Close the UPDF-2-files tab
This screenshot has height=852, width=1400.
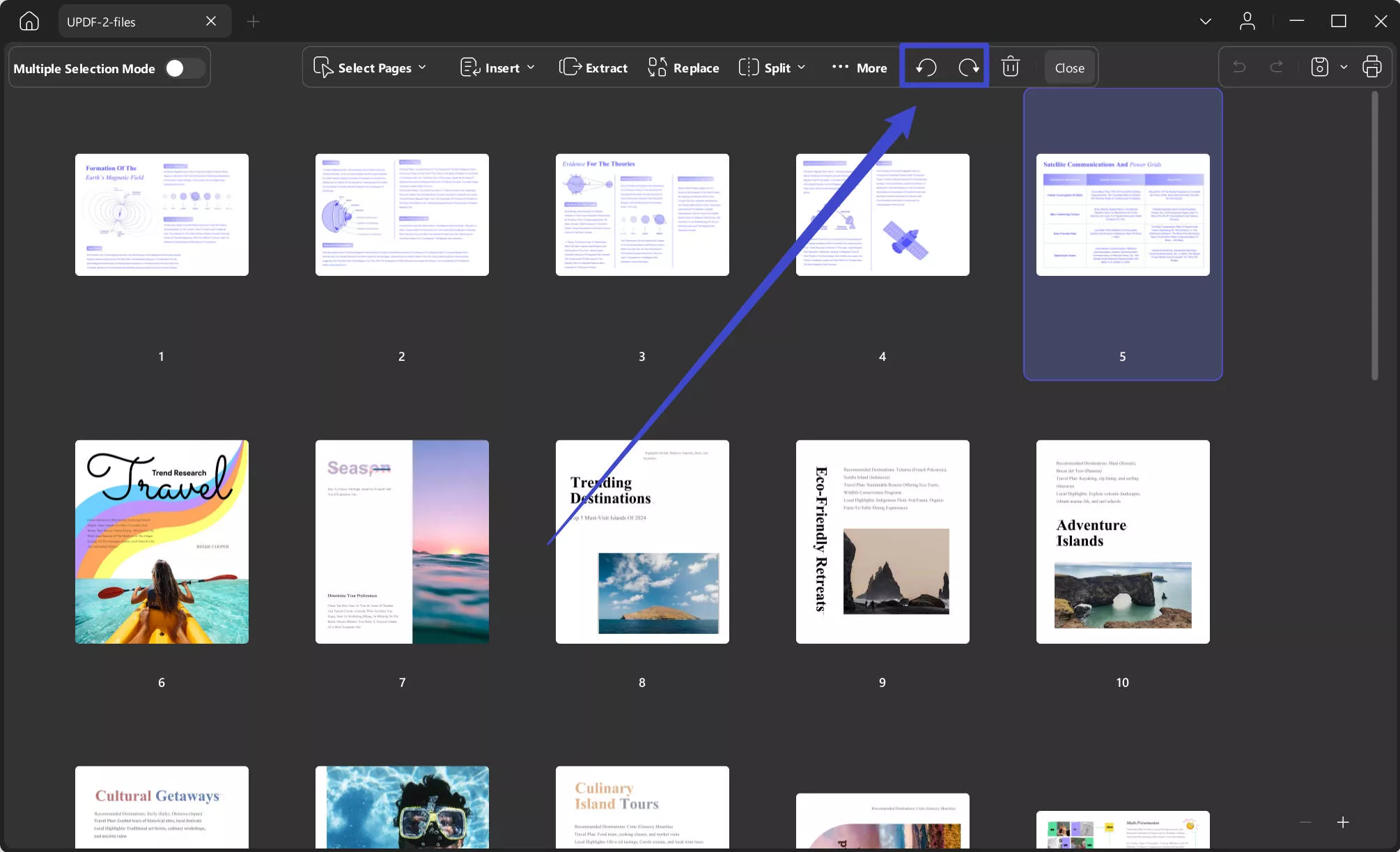click(x=211, y=22)
